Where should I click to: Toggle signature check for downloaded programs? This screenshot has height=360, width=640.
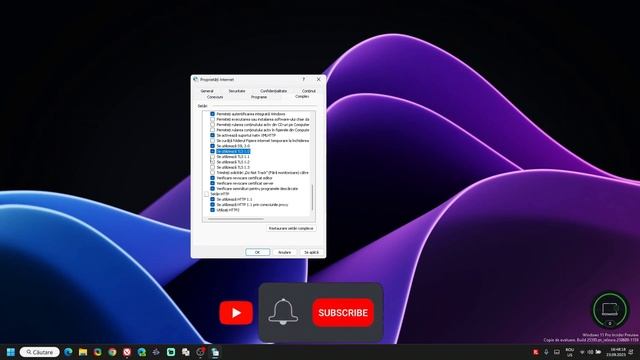point(212,189)
